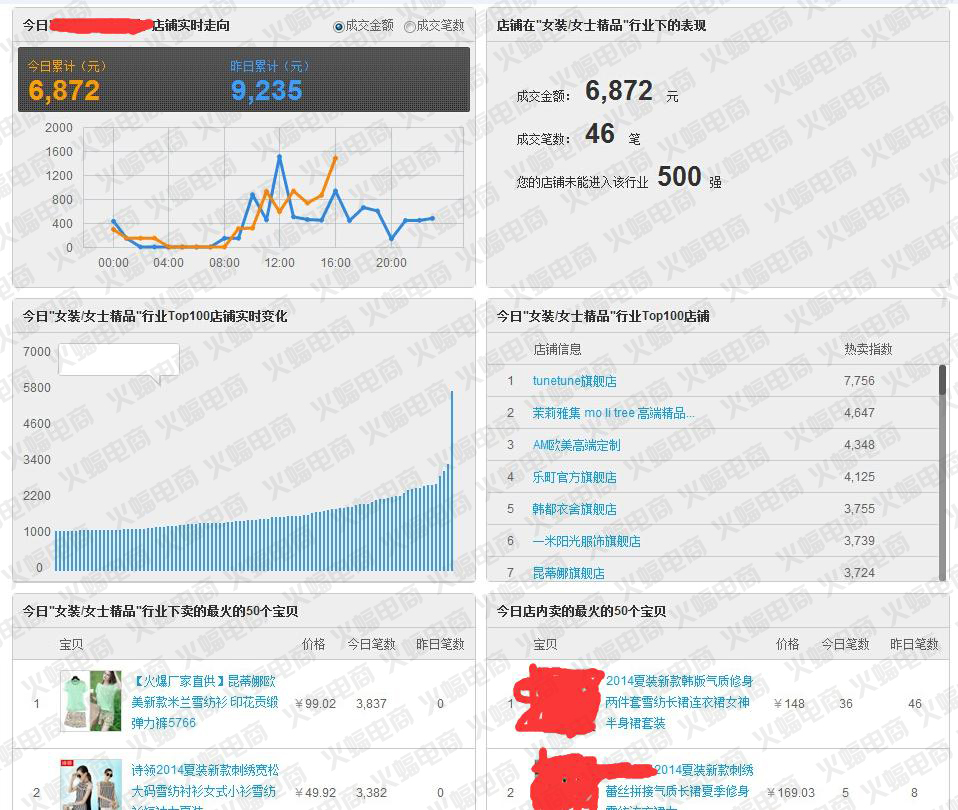Open 茉莉雅集 mo li tree 高端精品 shop link

[x=613, y=413]
